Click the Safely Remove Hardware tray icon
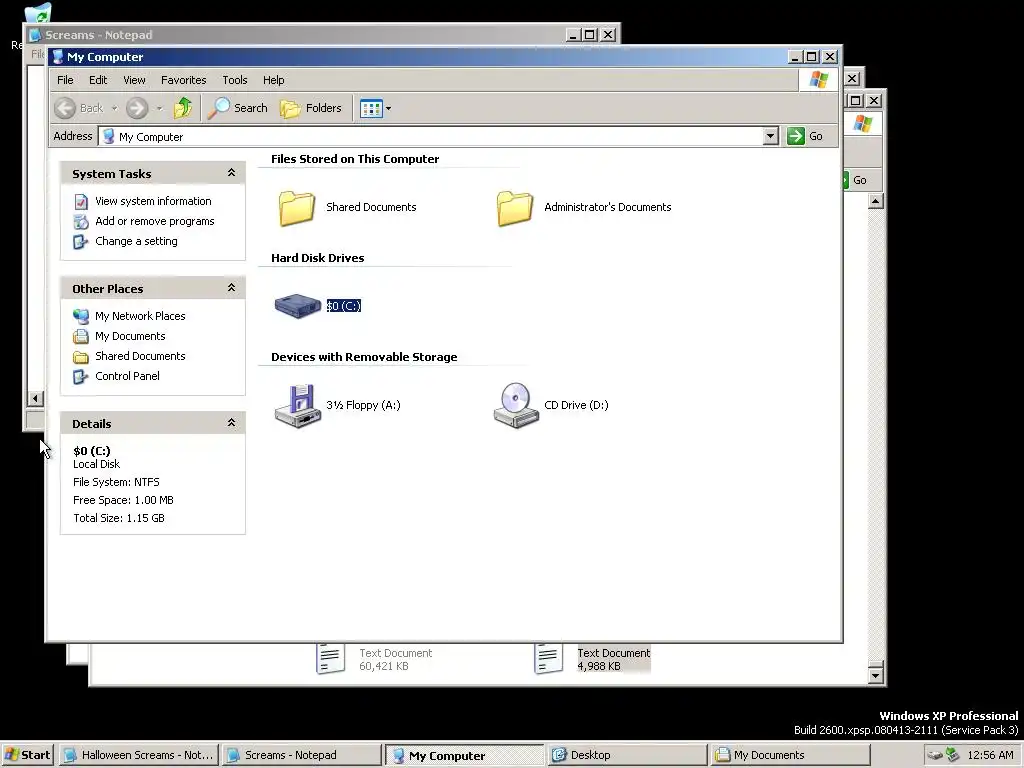 click(x=935, y=755)
